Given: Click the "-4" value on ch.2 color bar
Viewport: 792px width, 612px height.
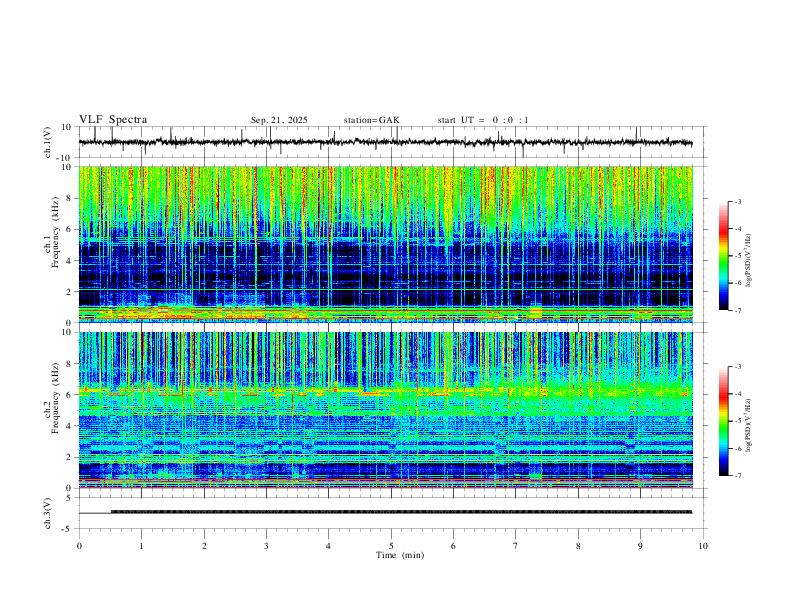Looking at the screenshot, I should tap(737, 394).
